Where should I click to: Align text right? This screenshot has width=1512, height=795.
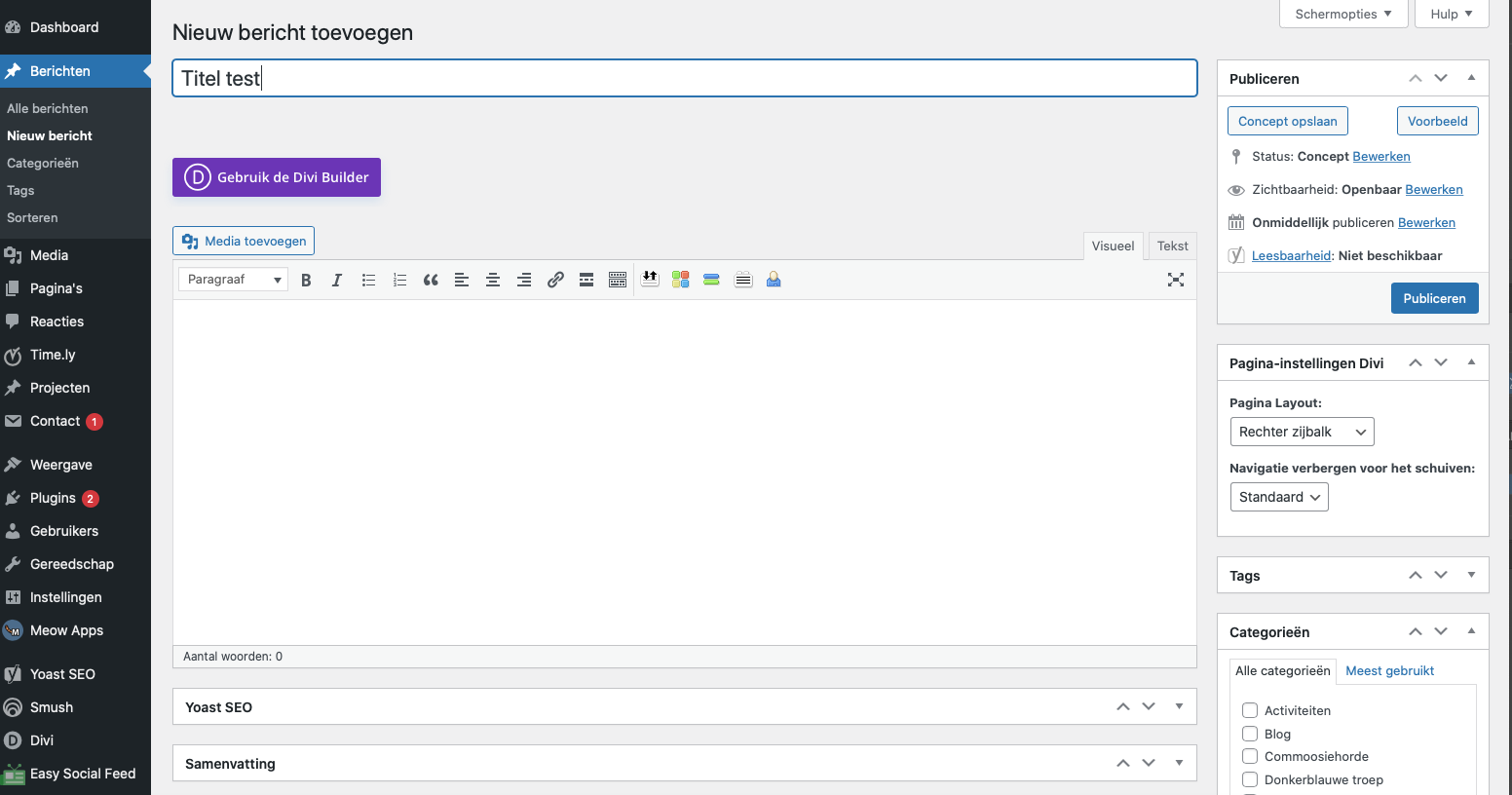pyautogui.click(x=524, y=280)
